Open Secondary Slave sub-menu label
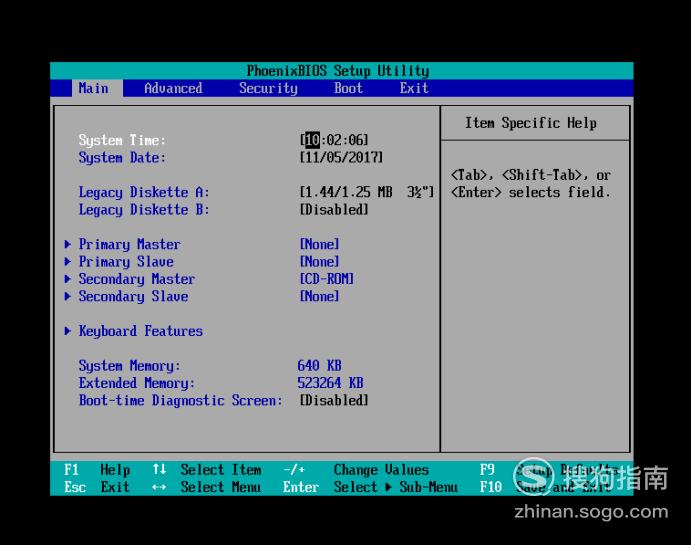Image resolution: width=691 pixels, height=545 pixels. 134,297
